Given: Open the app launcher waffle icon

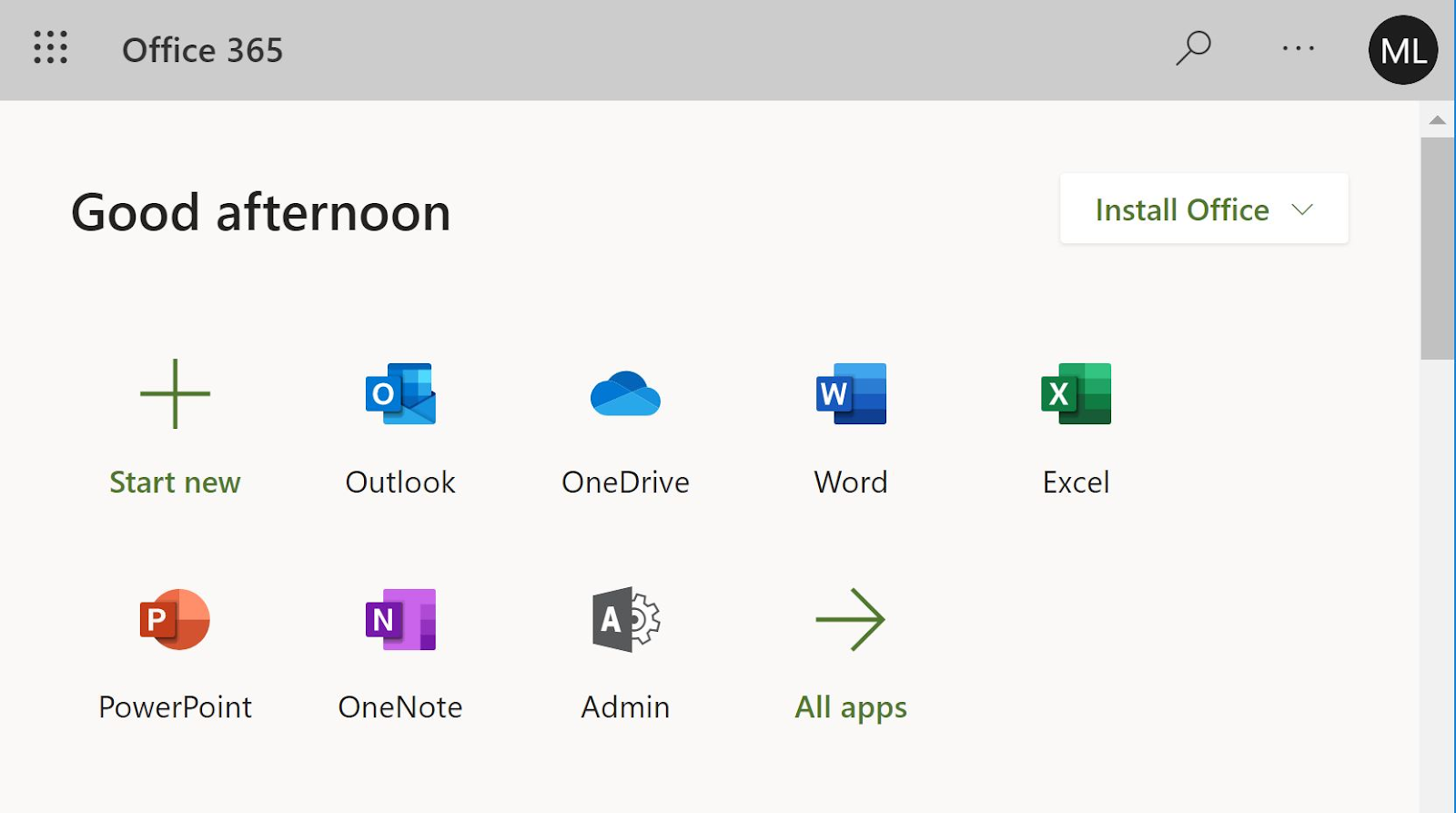Looking at the screenshot, I should coord(51,47).
